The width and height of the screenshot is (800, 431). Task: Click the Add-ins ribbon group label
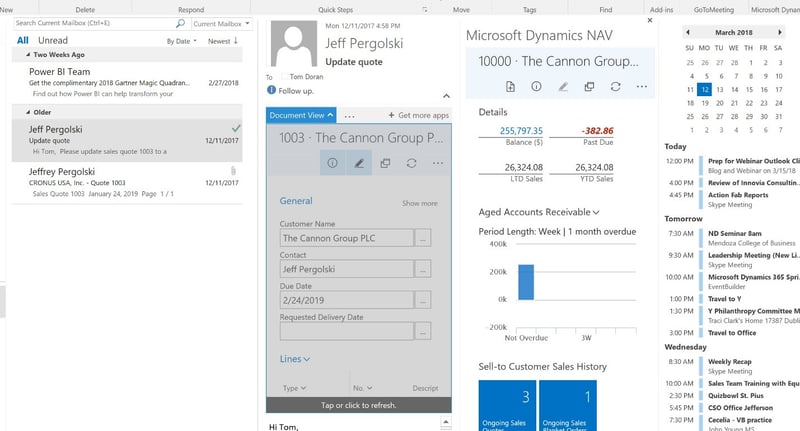(x=661, y=10)
